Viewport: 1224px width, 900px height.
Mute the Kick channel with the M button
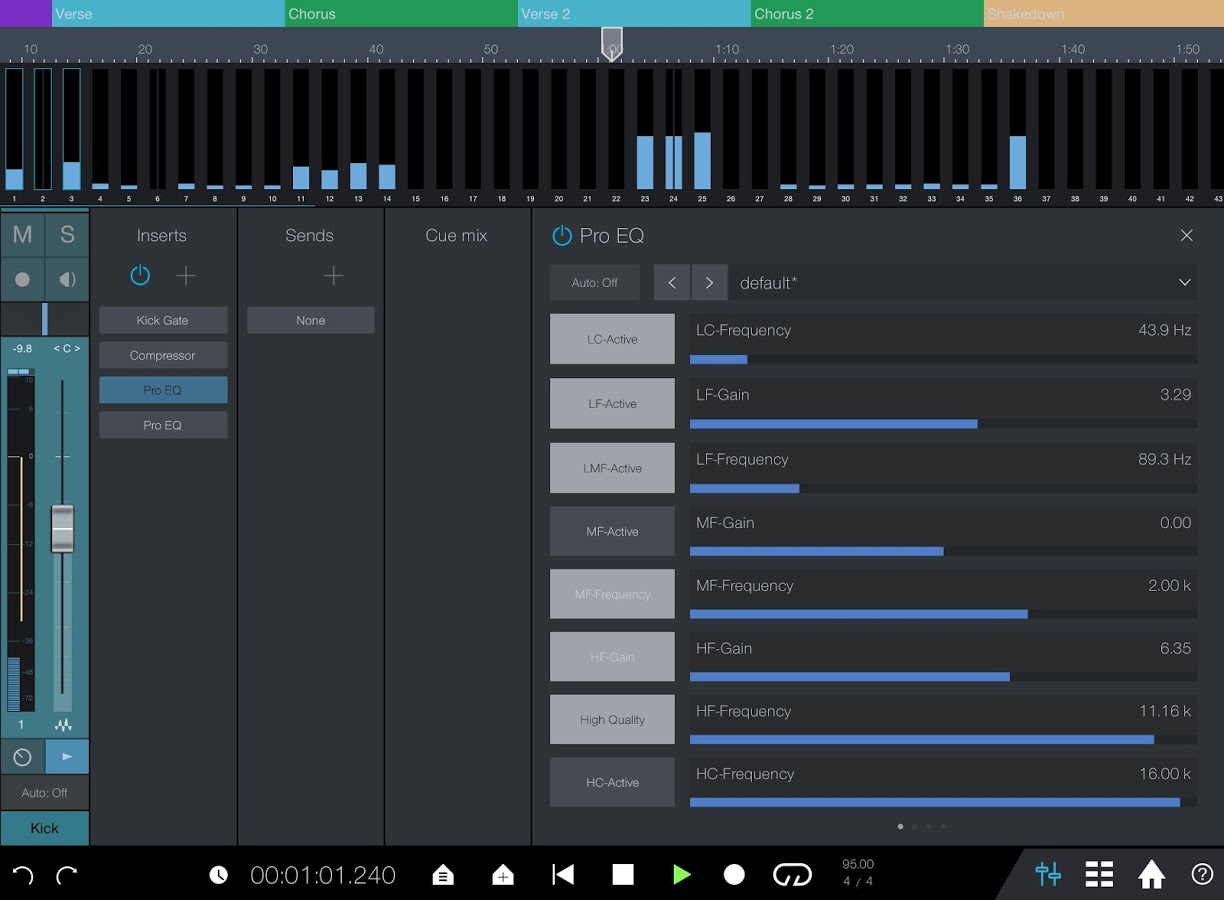point(22,235)
